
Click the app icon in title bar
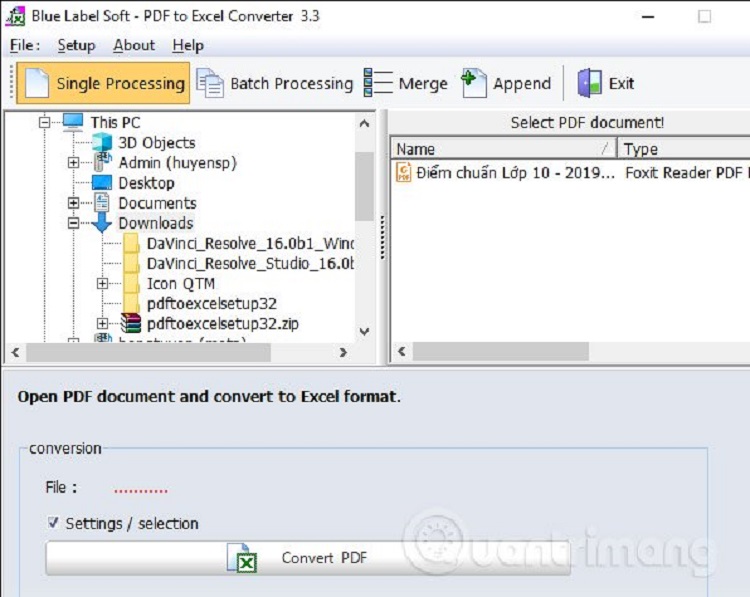15,16
